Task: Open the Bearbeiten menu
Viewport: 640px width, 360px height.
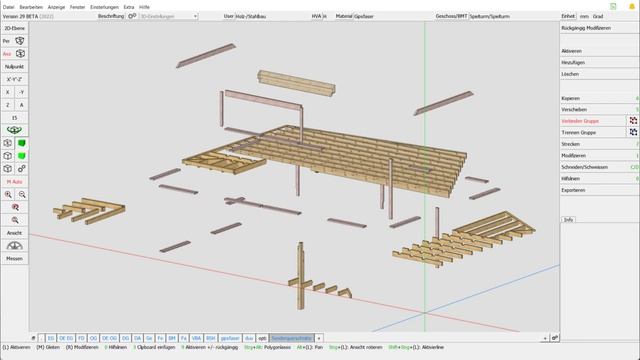Action: pyautogui.click(x=31, y=7)
